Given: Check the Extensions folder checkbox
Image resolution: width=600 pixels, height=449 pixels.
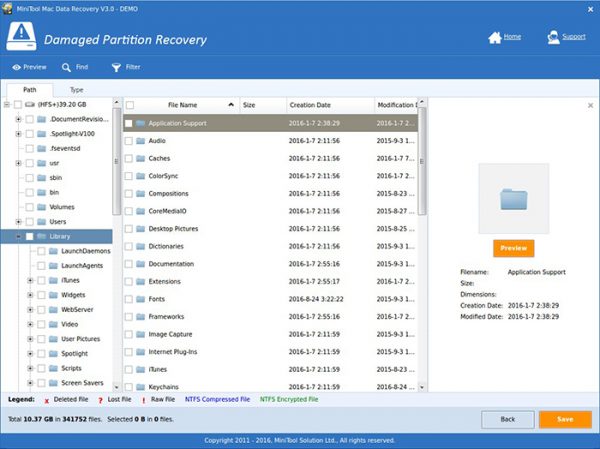Looking at the screenshot, I should [x=129, y=282].
